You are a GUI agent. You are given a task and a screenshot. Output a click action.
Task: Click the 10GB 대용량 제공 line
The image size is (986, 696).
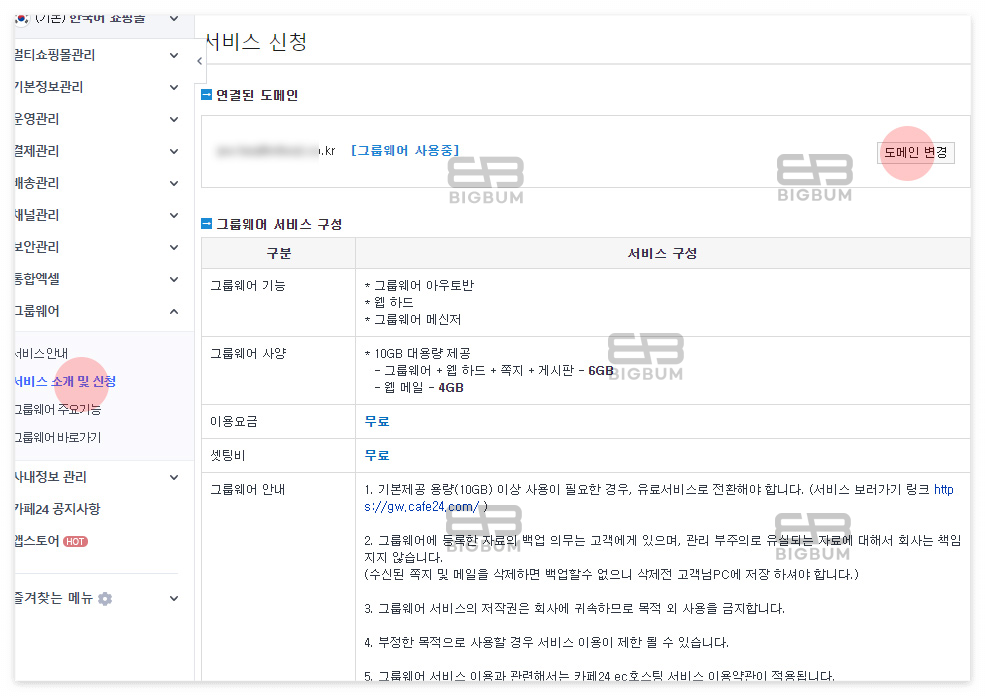418,354
